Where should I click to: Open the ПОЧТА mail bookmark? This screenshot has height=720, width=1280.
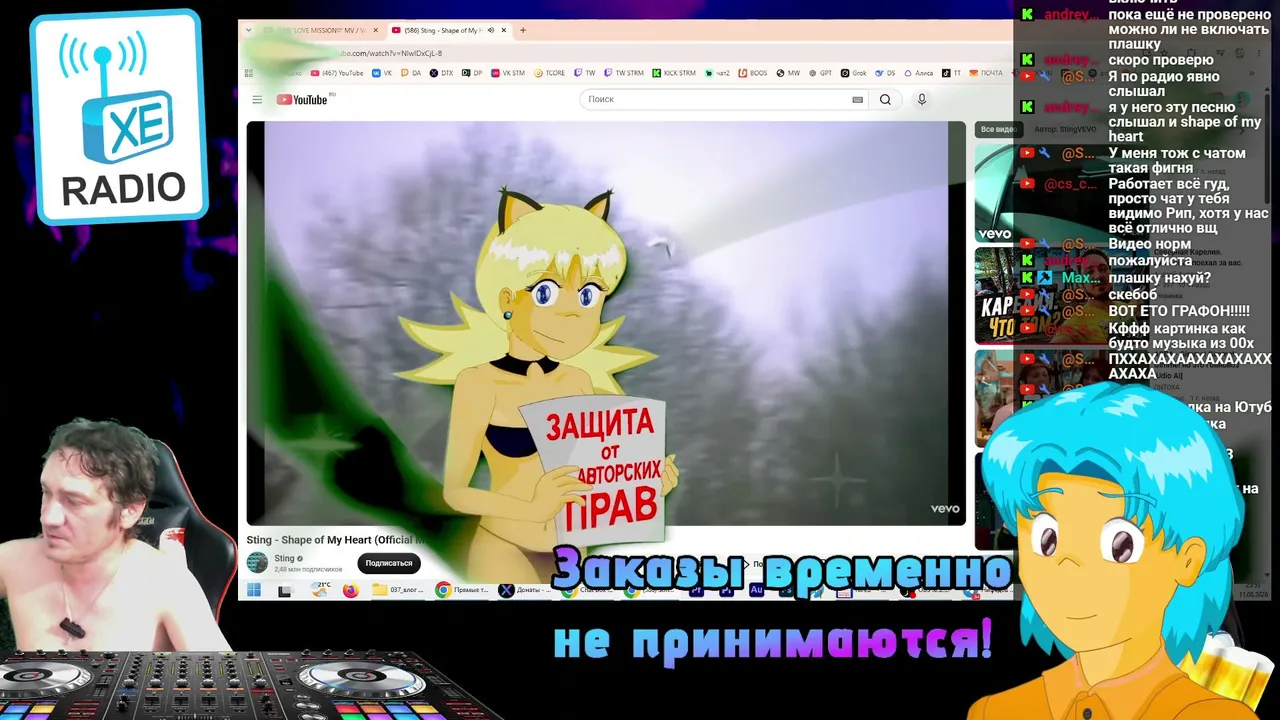pos(986,73)
